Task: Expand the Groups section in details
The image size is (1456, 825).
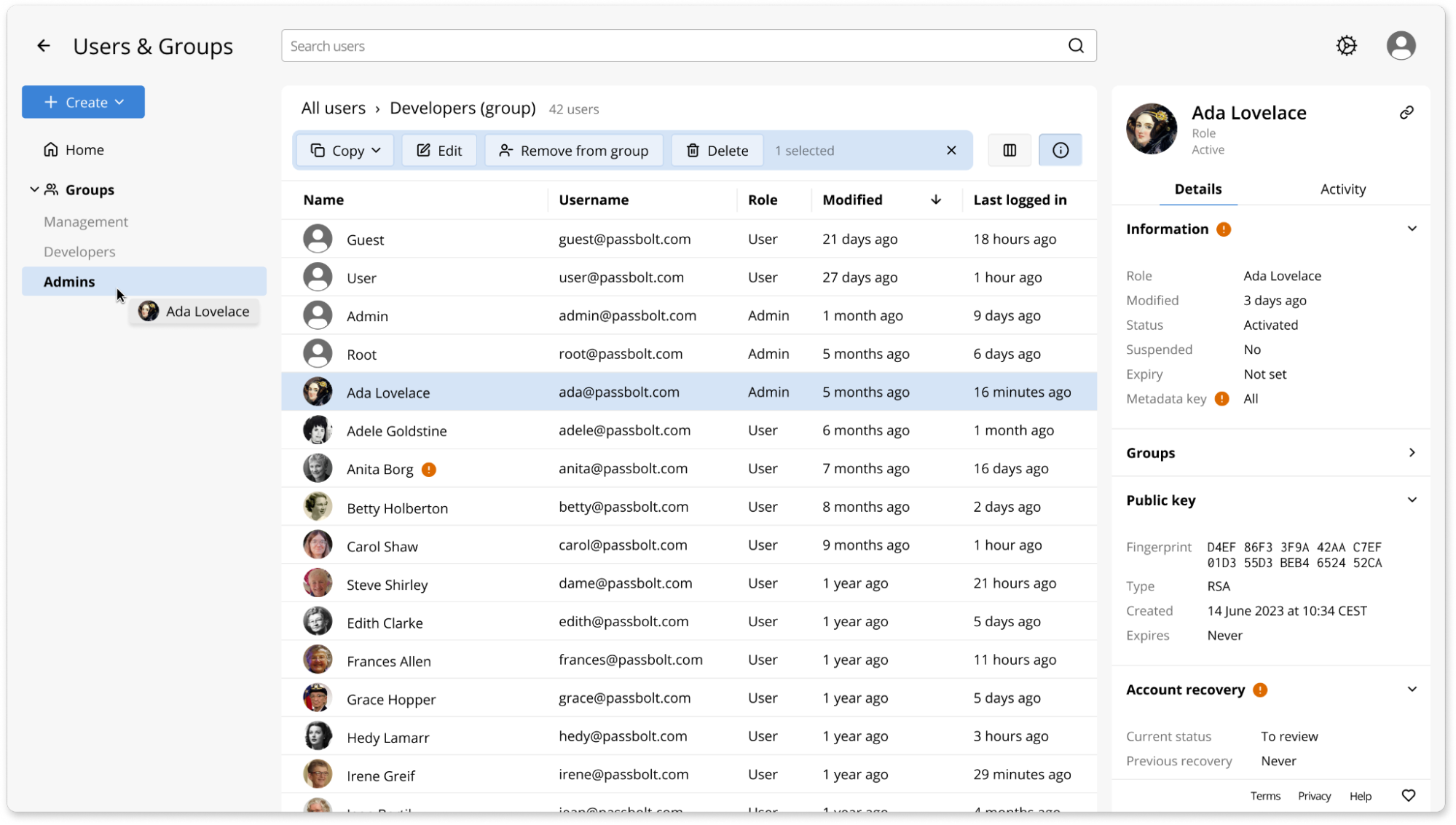Action: point(1412,453)
